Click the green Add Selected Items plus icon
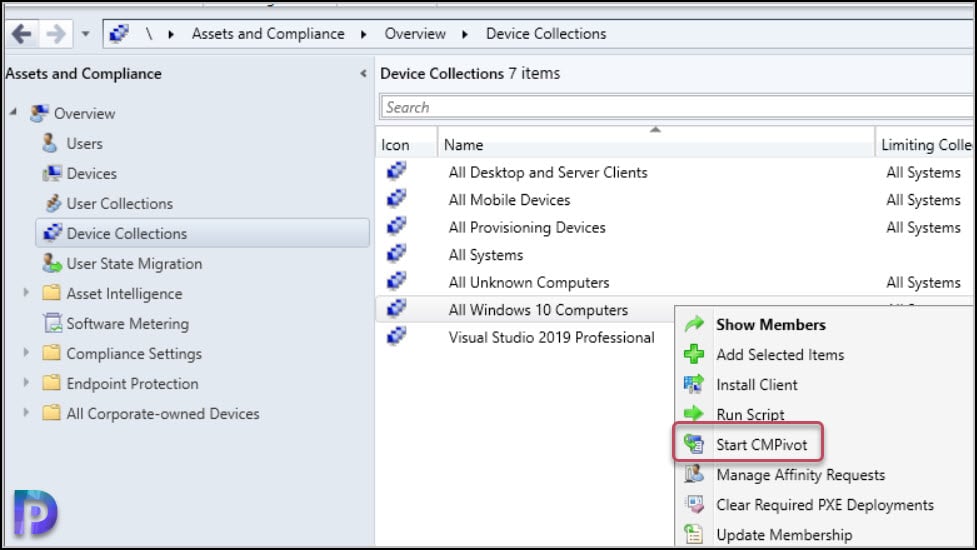 [x=693, y=354]
